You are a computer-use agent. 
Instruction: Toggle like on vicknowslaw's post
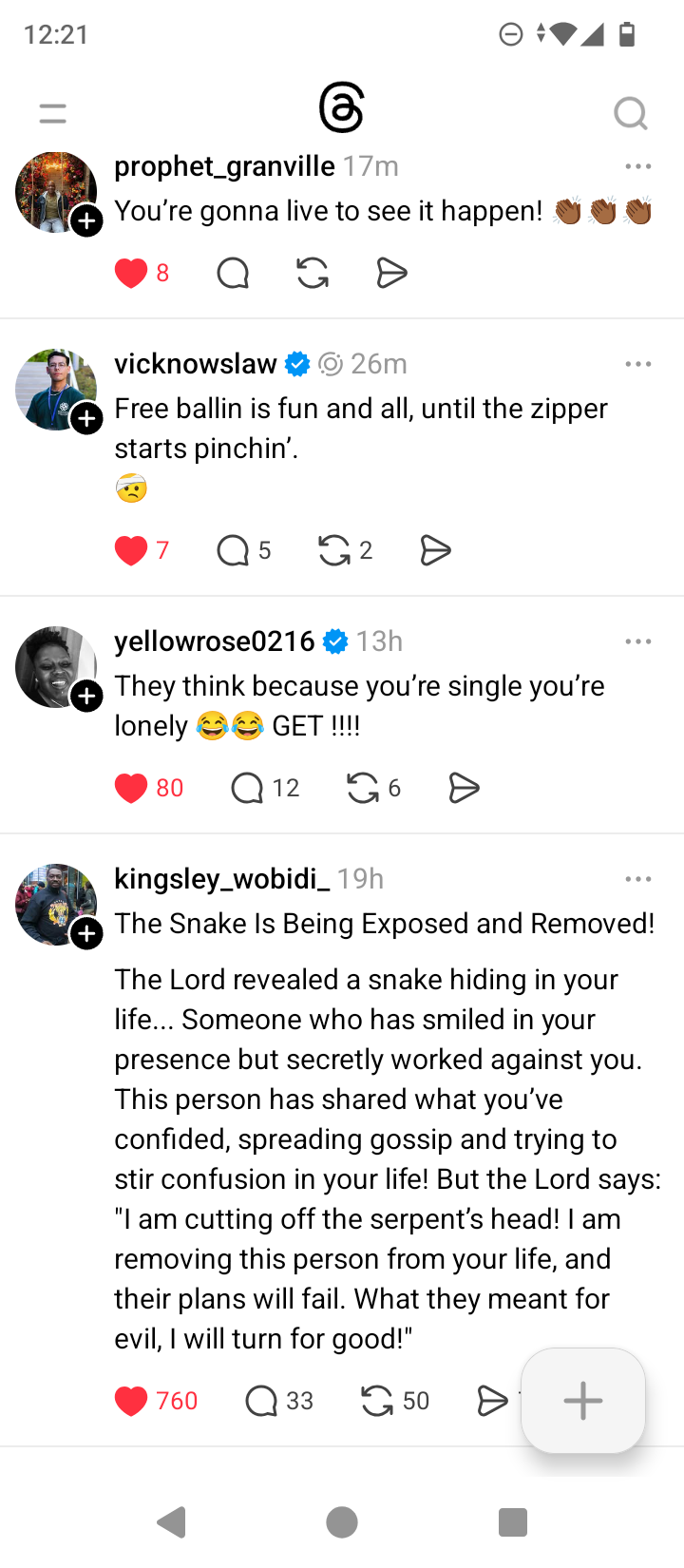coord(131,550)
